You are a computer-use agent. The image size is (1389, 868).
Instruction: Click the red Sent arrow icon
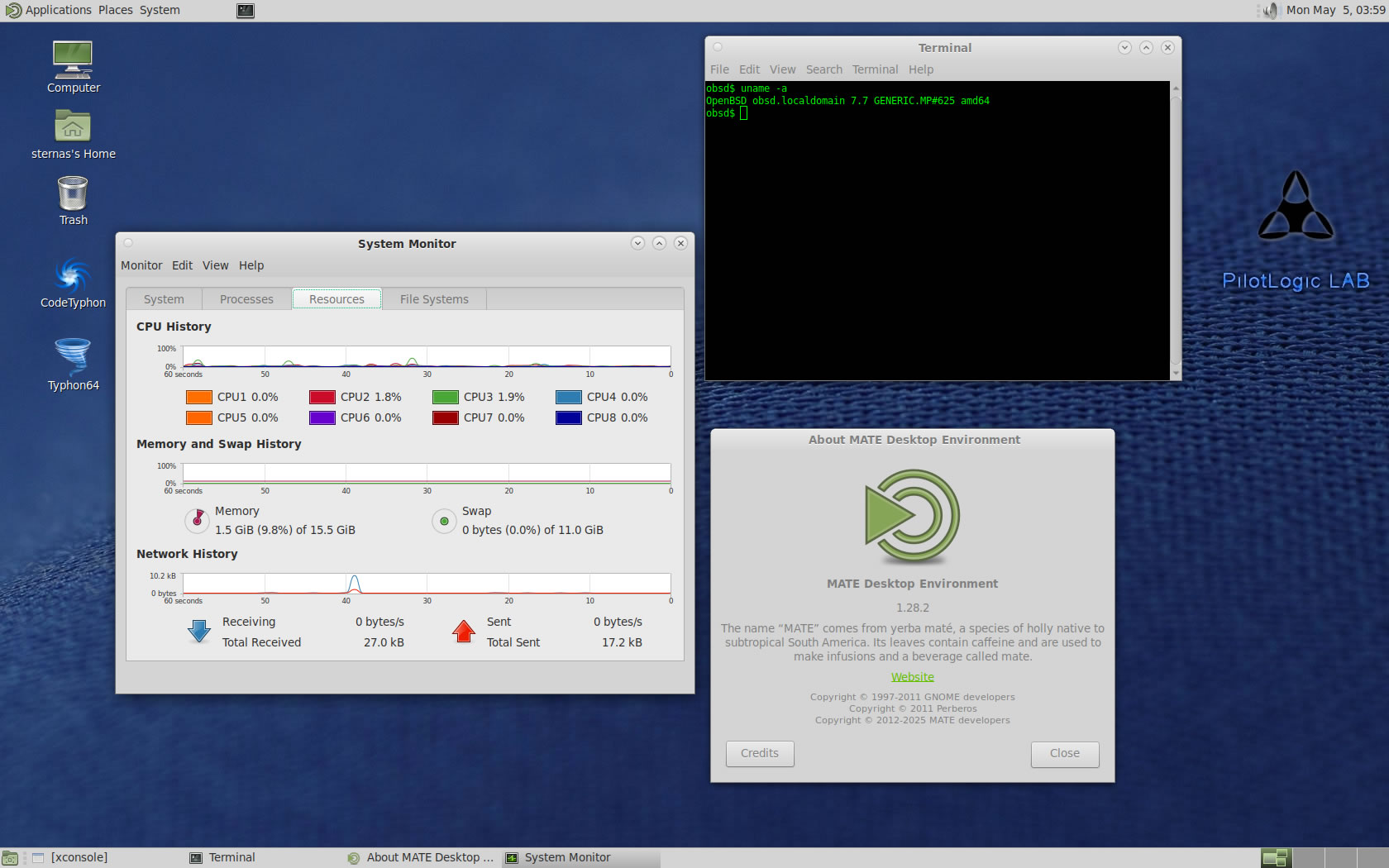pos(464,632)
